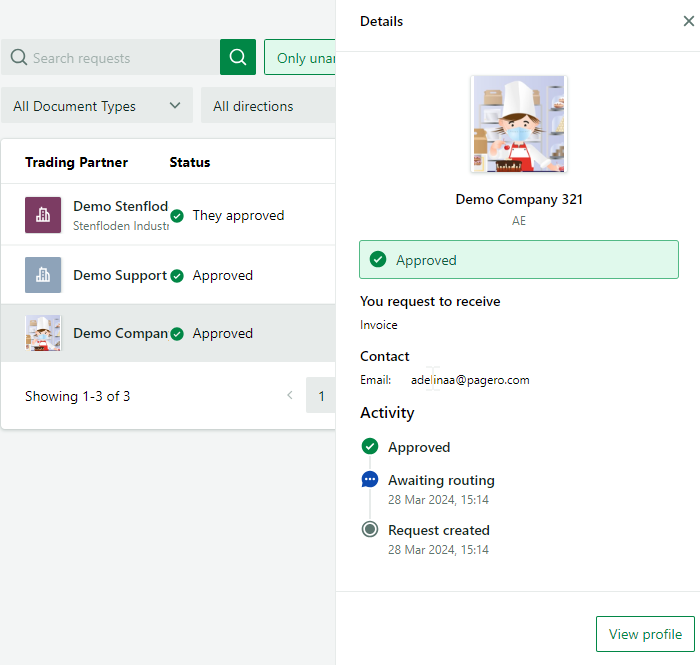This screenshot has width=700, height=665.
Task: Click the Activity section heading
Action: pyautogui.click(x=387, y=413)
